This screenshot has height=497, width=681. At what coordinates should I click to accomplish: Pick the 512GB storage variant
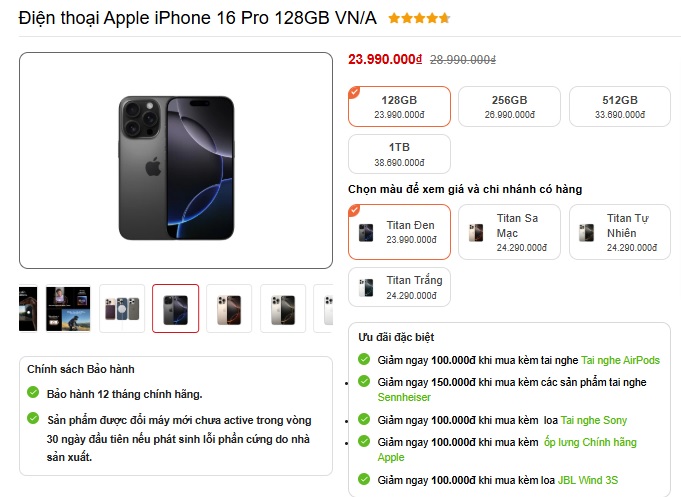[620, 106]
